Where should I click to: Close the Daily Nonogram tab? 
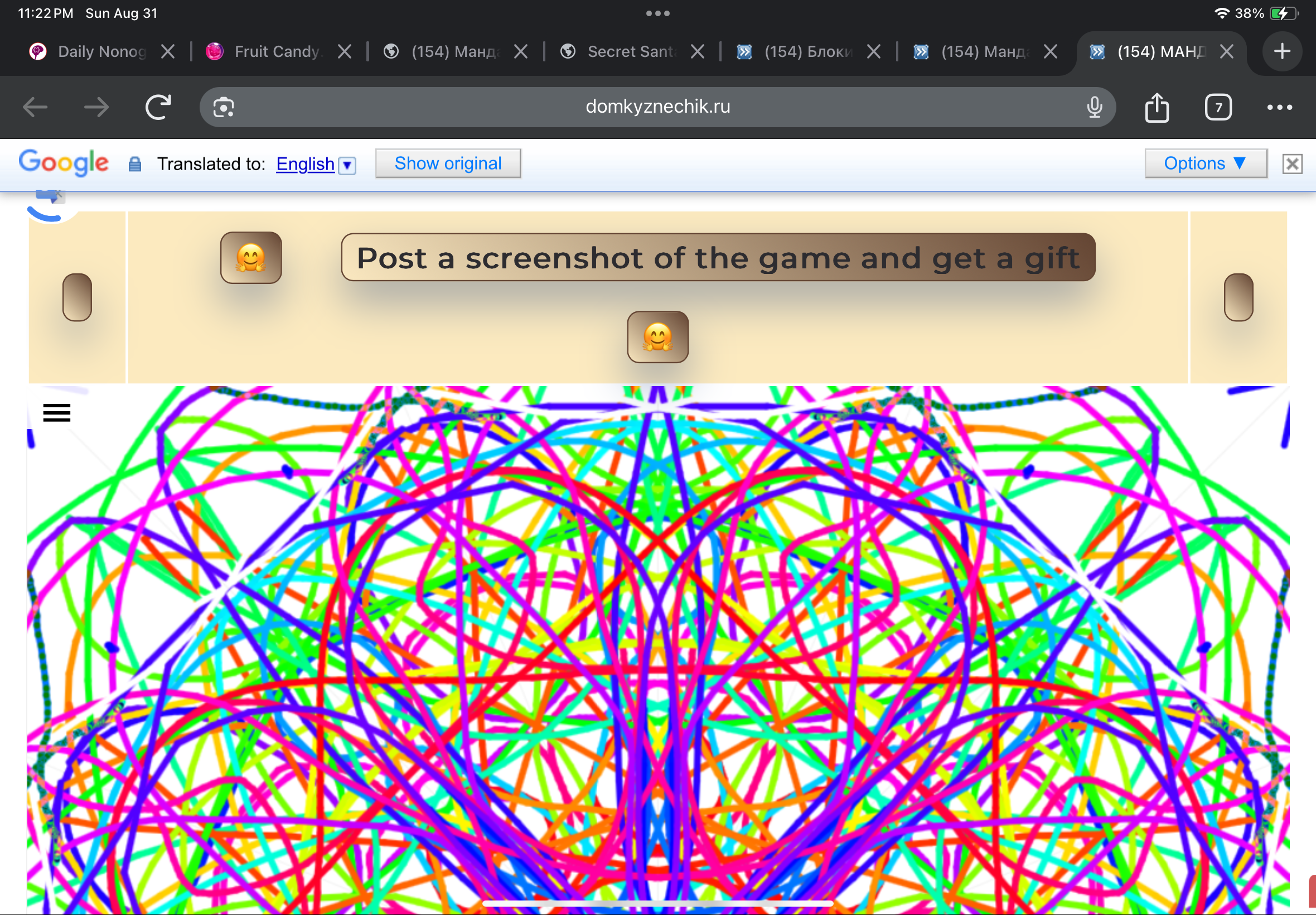(168, 51)
